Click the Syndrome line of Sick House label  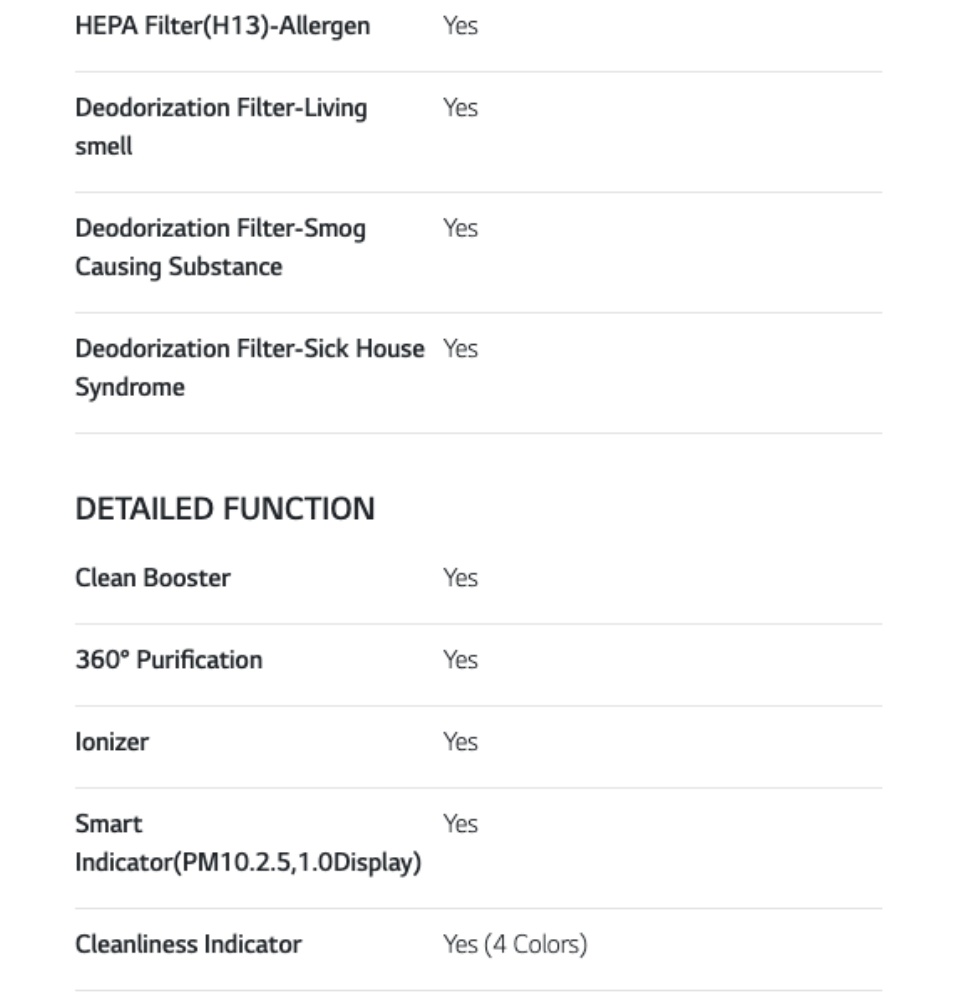130,388
